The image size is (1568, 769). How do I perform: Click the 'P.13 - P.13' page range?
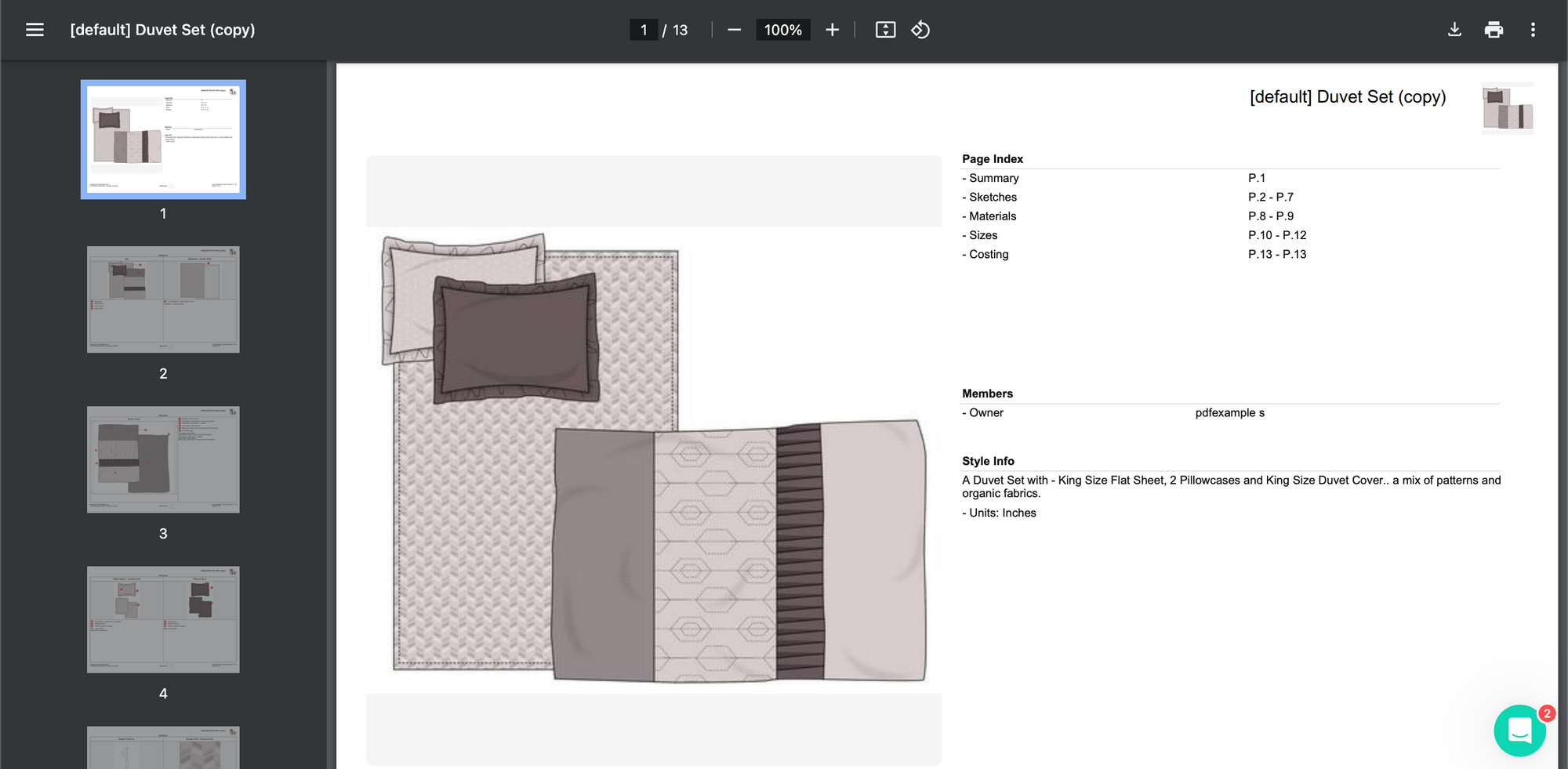(1277, 254)
